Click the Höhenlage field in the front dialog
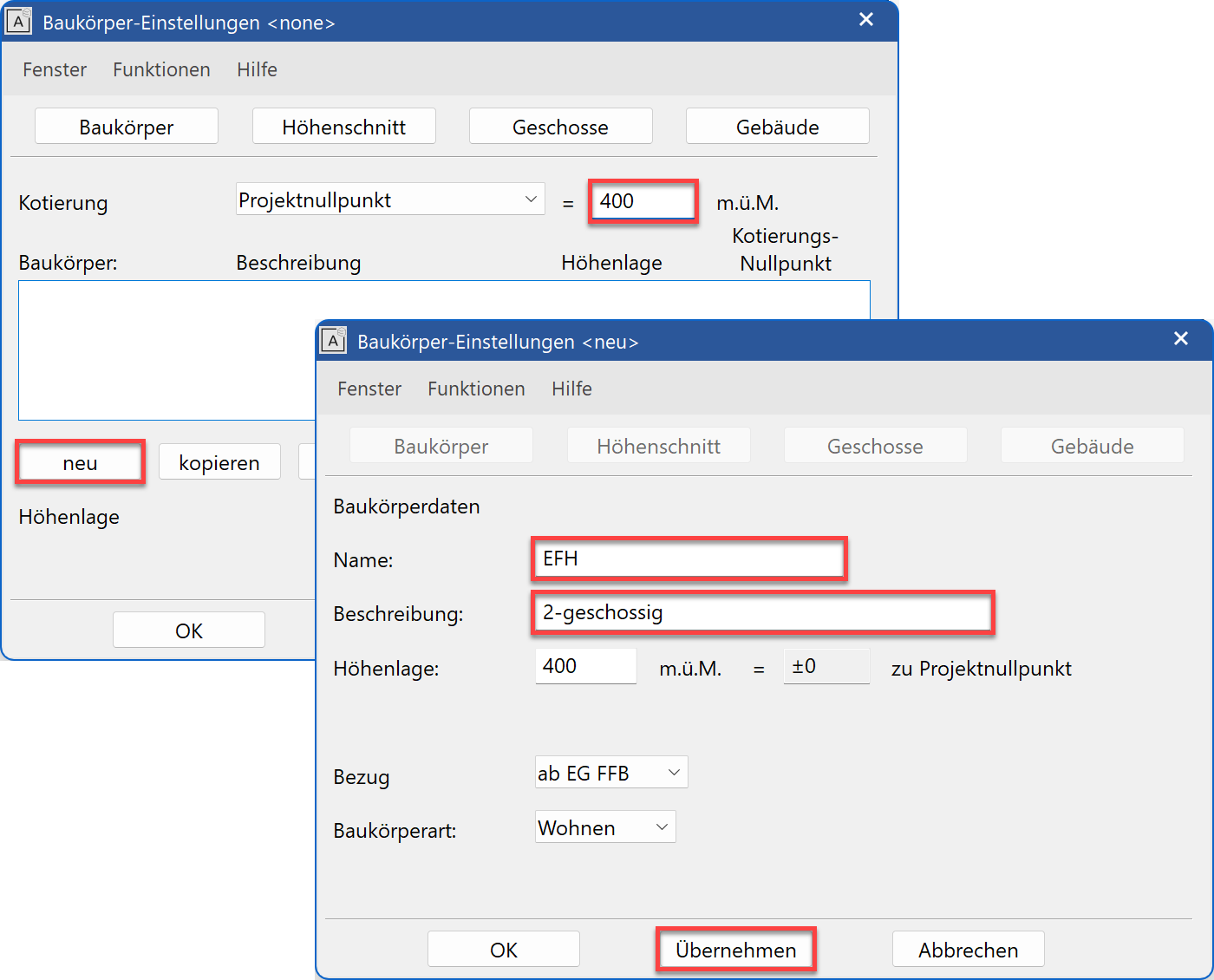This screenshot has width=1214, height=980. (x=585, y=666)
